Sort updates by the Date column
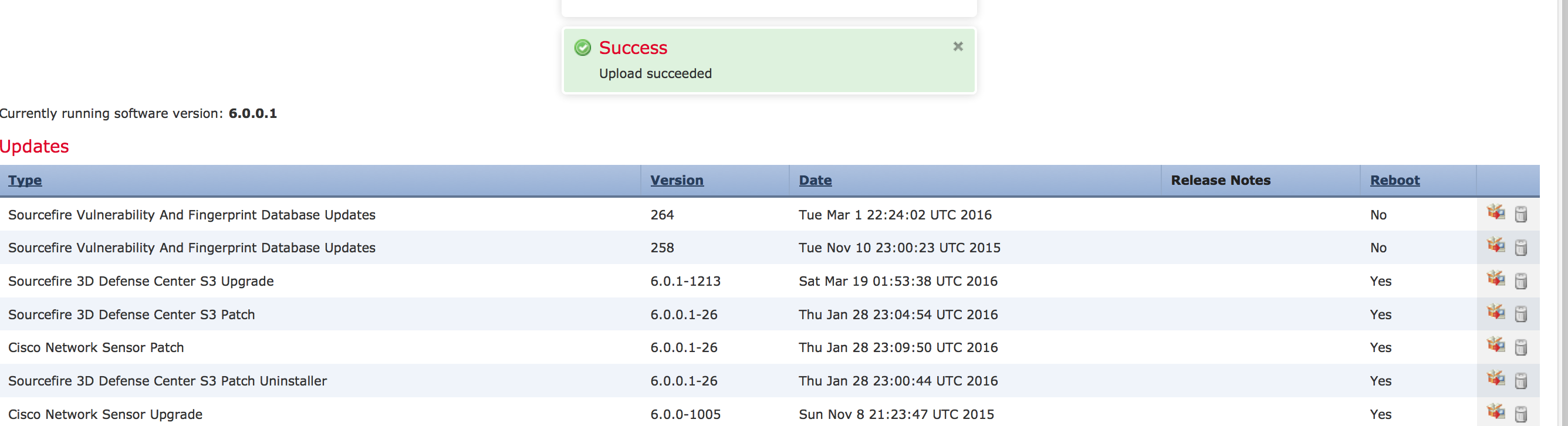 [815, 180]
